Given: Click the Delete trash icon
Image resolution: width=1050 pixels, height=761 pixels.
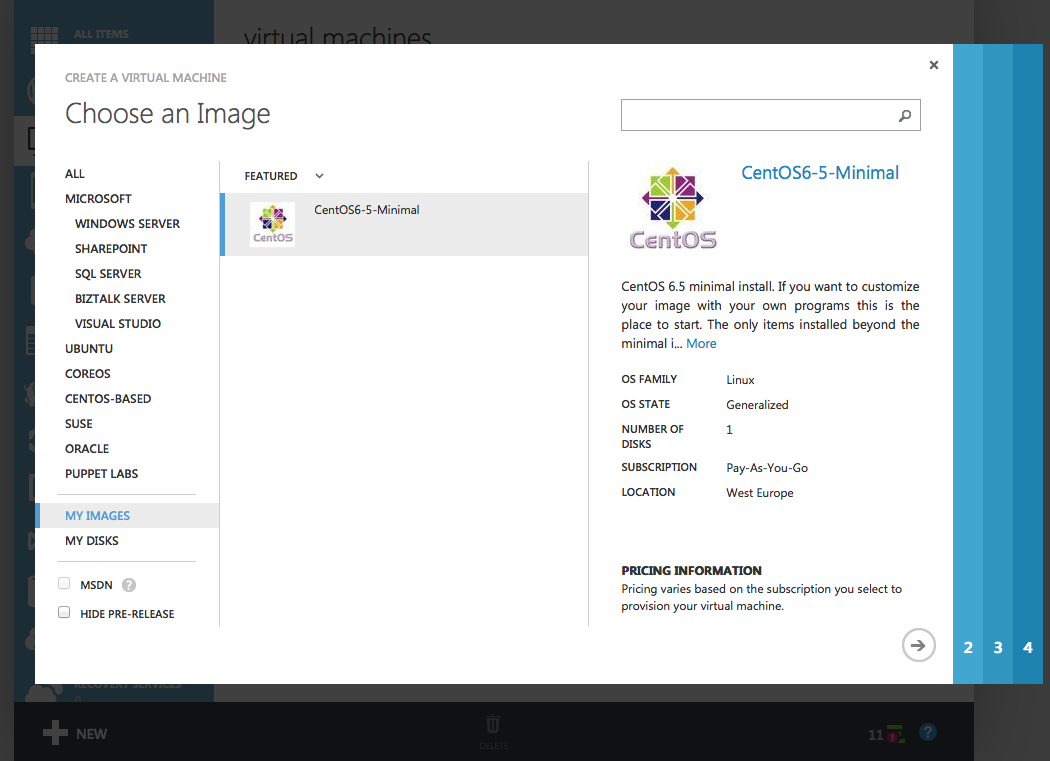Looking at the screenshot, I should (493, 725).
